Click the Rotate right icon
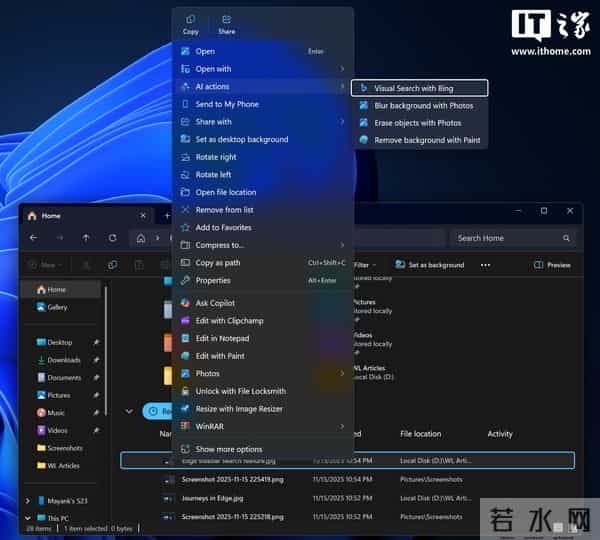The height and width of the screenshot is (540, 600). 185,157
